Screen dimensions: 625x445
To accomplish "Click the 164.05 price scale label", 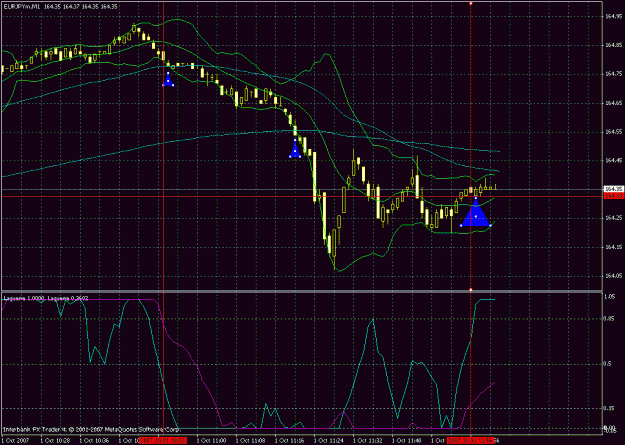I will [x=613, y=276].
